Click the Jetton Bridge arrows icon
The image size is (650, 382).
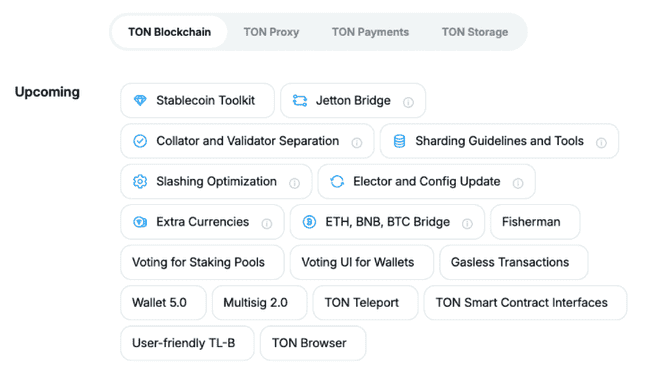[x=300, y=100]
